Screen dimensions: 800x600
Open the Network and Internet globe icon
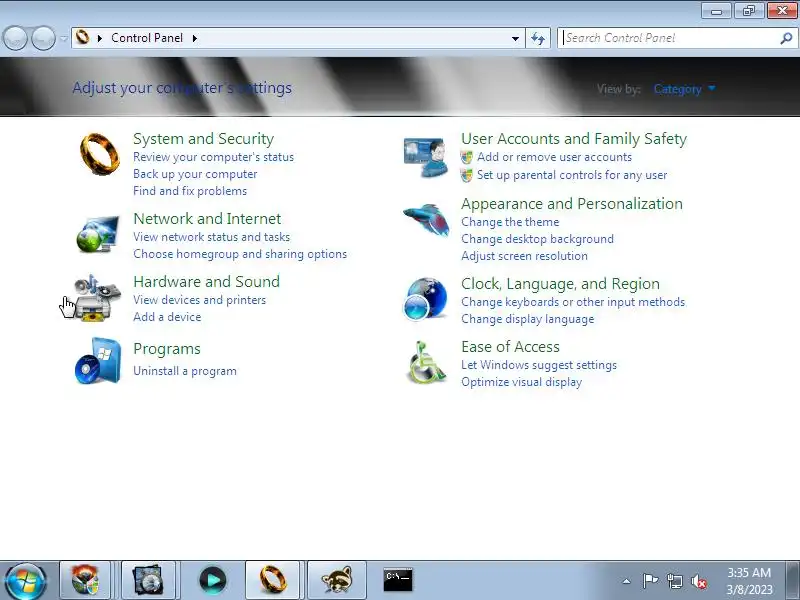98,234
